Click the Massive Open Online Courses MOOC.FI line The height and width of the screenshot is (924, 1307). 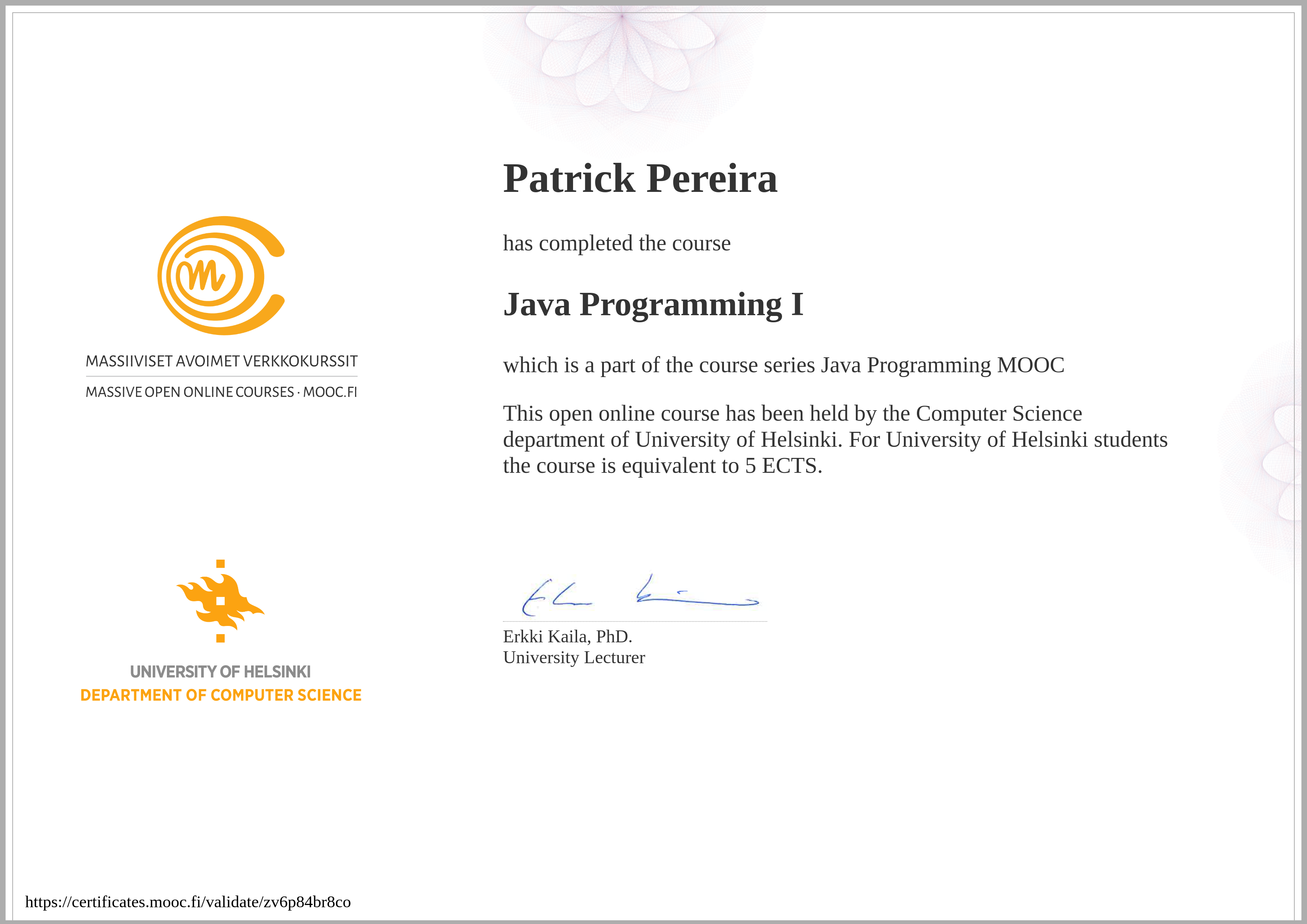[x=221, y=392]
